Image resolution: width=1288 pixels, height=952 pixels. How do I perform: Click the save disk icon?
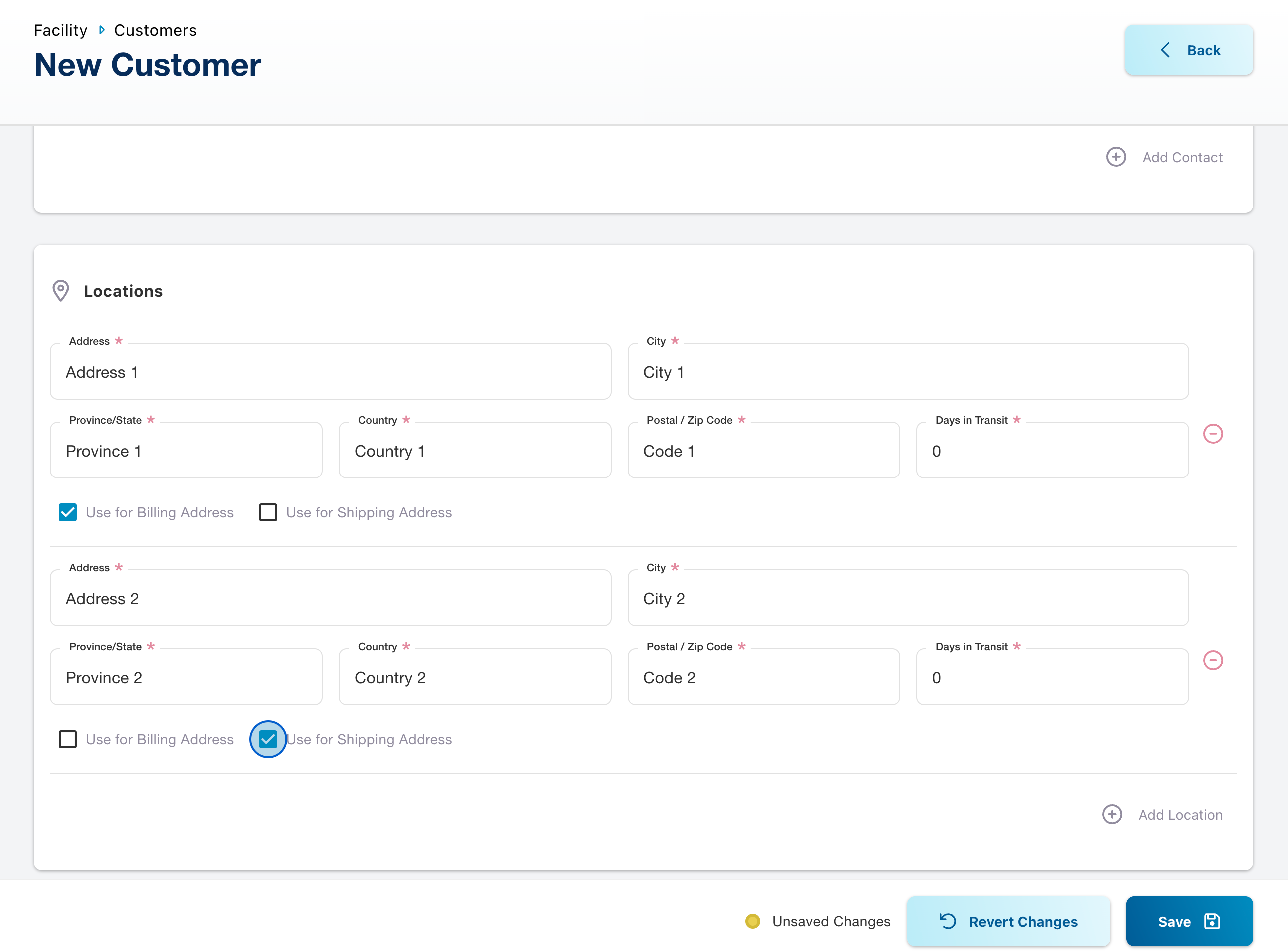point(1212,921)
